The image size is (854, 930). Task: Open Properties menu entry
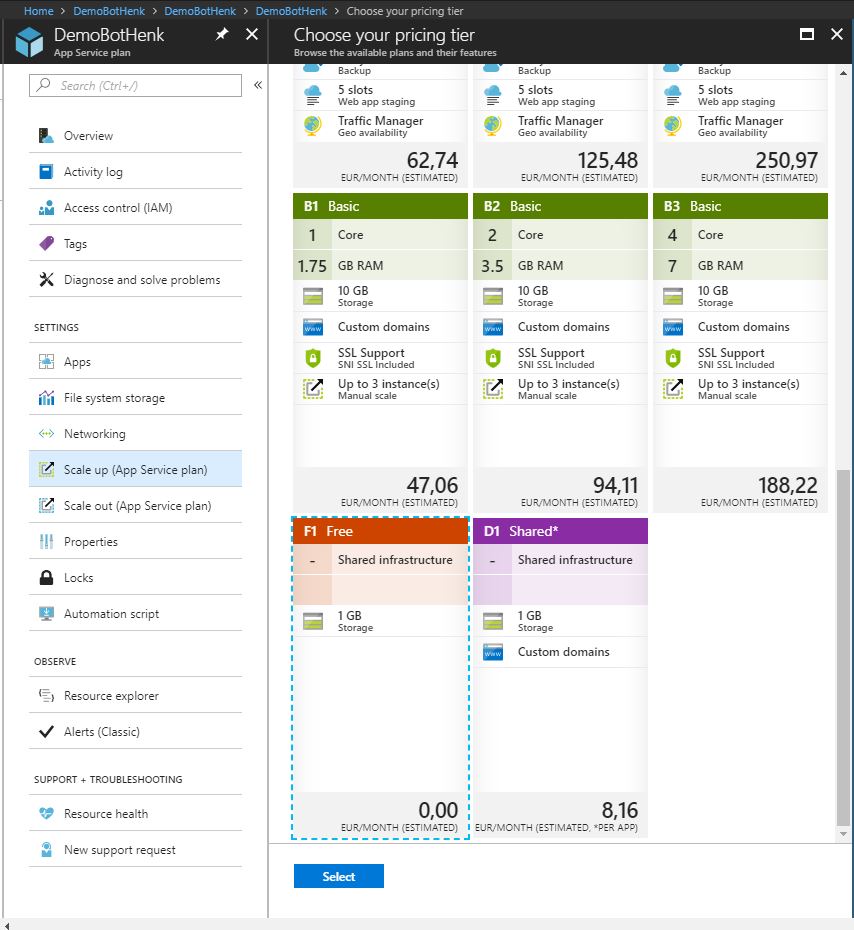click(x=135, y=542)
